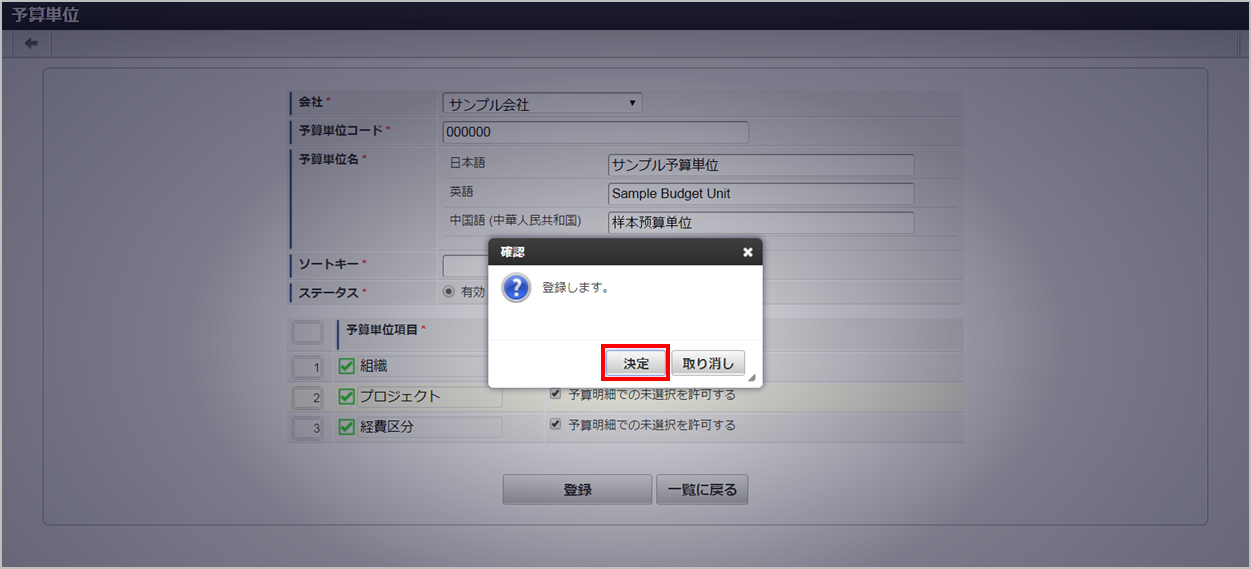This screenshot has width=1251, height=569.
Task: Click the back arrow icon in toolbar
Action: (31, 43)
